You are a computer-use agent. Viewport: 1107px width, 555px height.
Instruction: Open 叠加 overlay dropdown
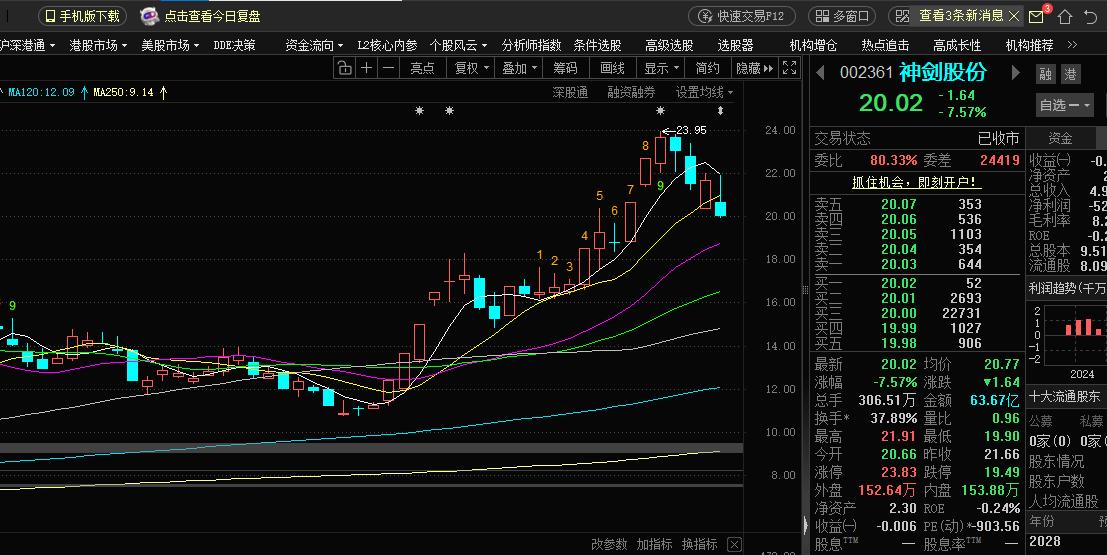pyautogui.click(x=518, y=68)
